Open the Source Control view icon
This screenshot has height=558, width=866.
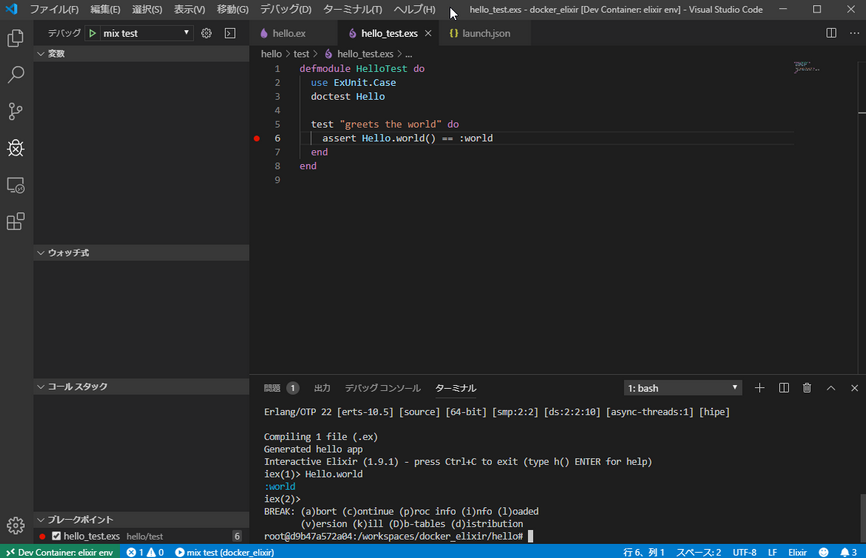click(16, 111)
